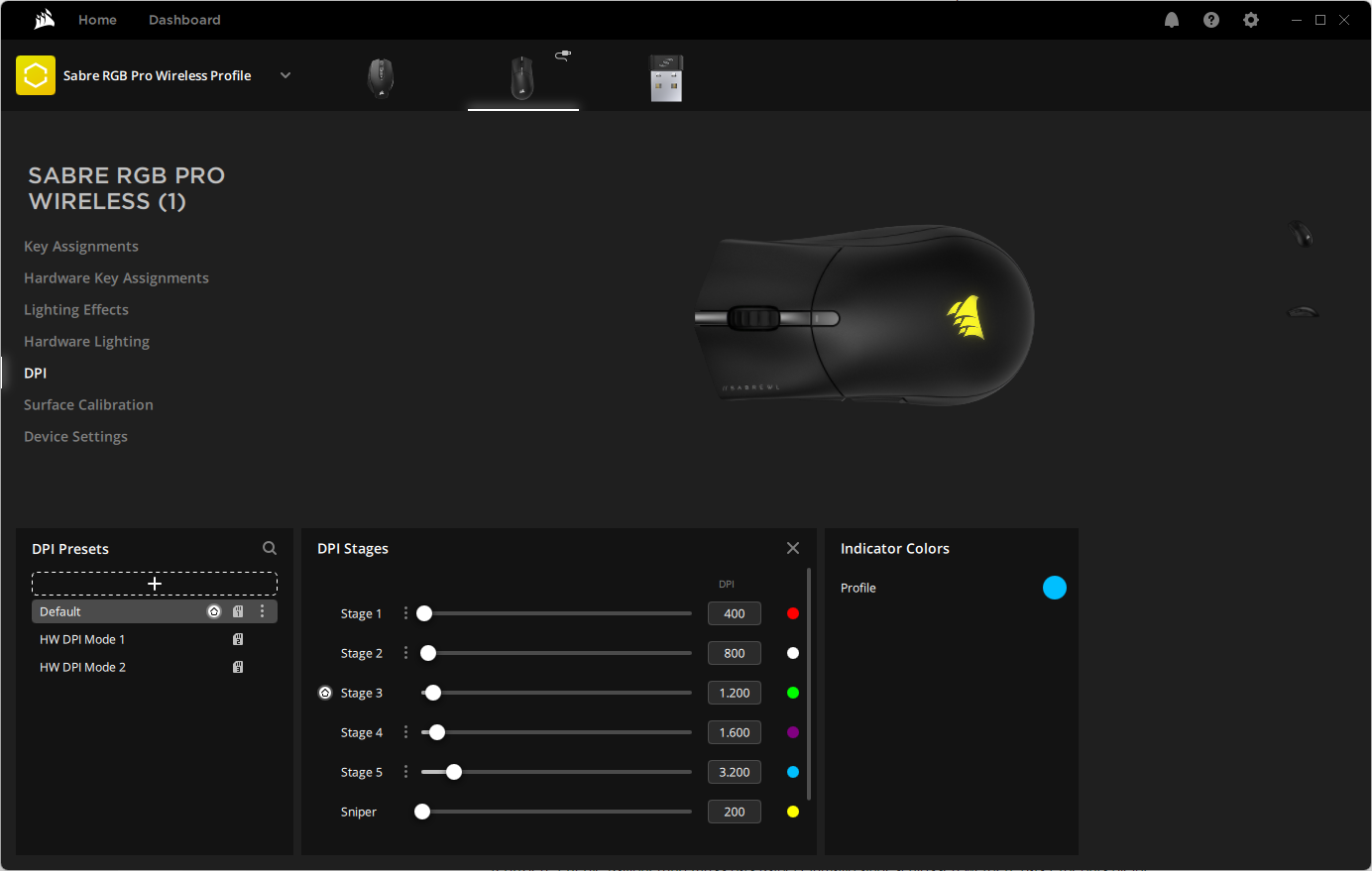The height and width of the screenshot is (871, 1372).
Task: Click the default home icon on Default preset
Action: 214,611
